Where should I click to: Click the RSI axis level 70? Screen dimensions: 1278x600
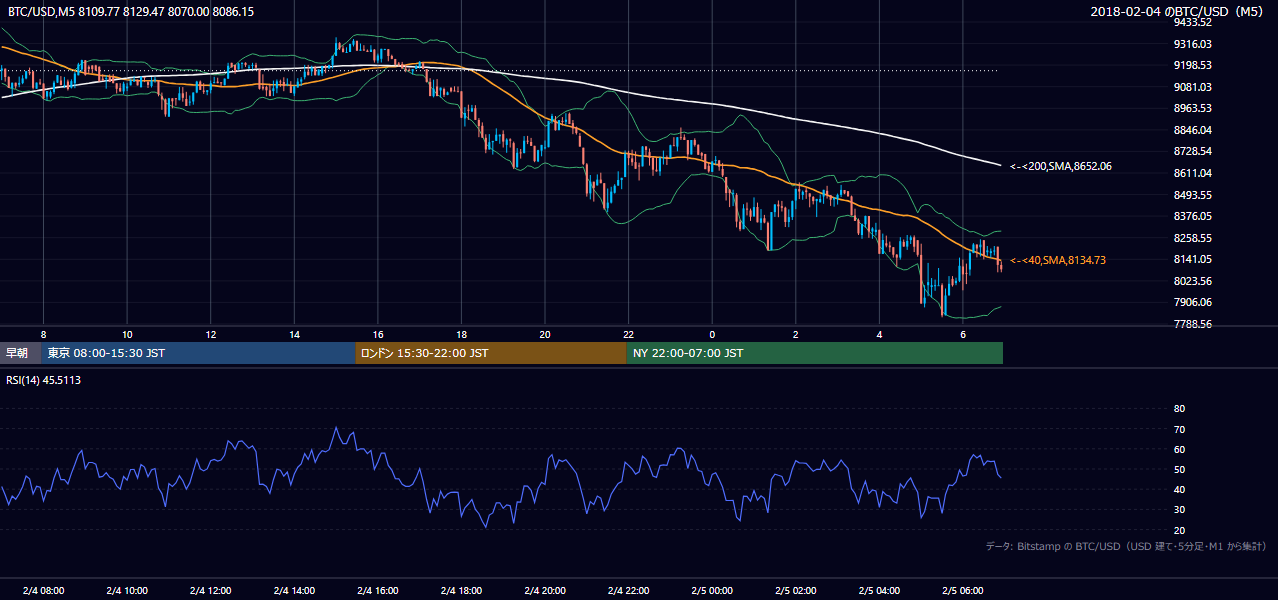1179,429
